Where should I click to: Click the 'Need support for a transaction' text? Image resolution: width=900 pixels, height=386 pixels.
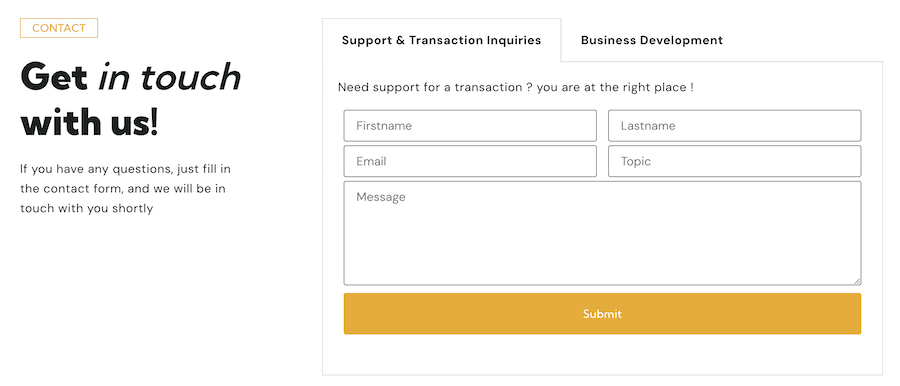point(430,88)
